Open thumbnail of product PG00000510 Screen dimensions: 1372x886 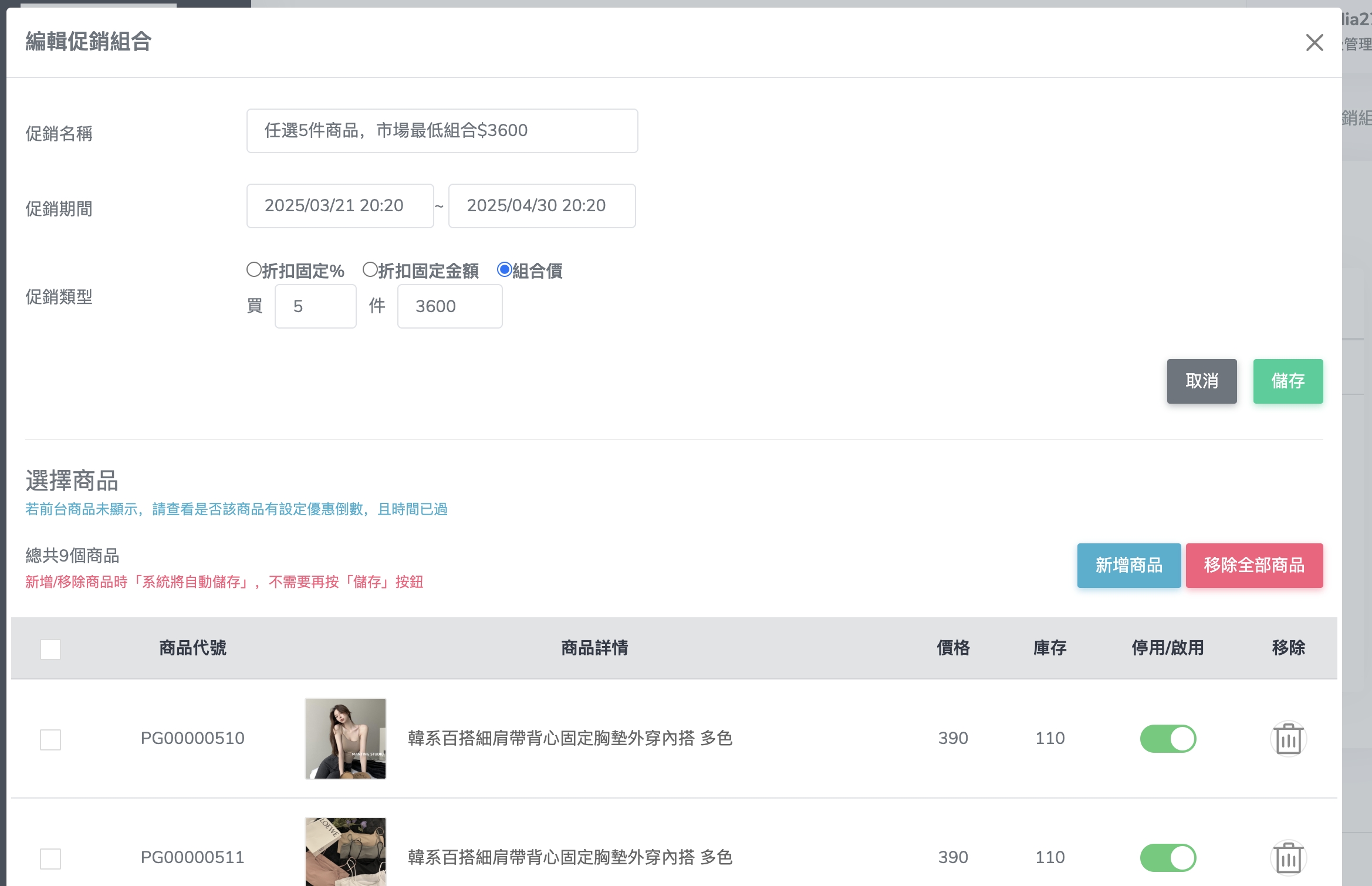(346, 739)
